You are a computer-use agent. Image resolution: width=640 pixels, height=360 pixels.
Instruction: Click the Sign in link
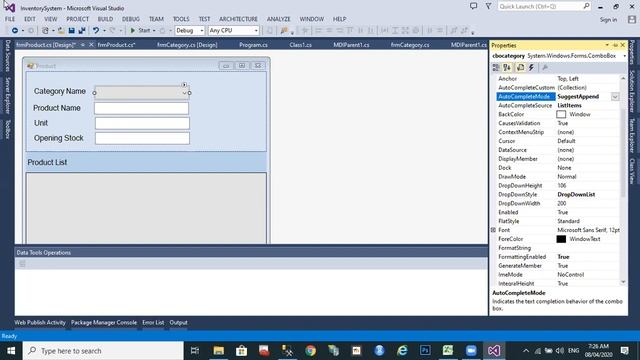tap(608, 20)
